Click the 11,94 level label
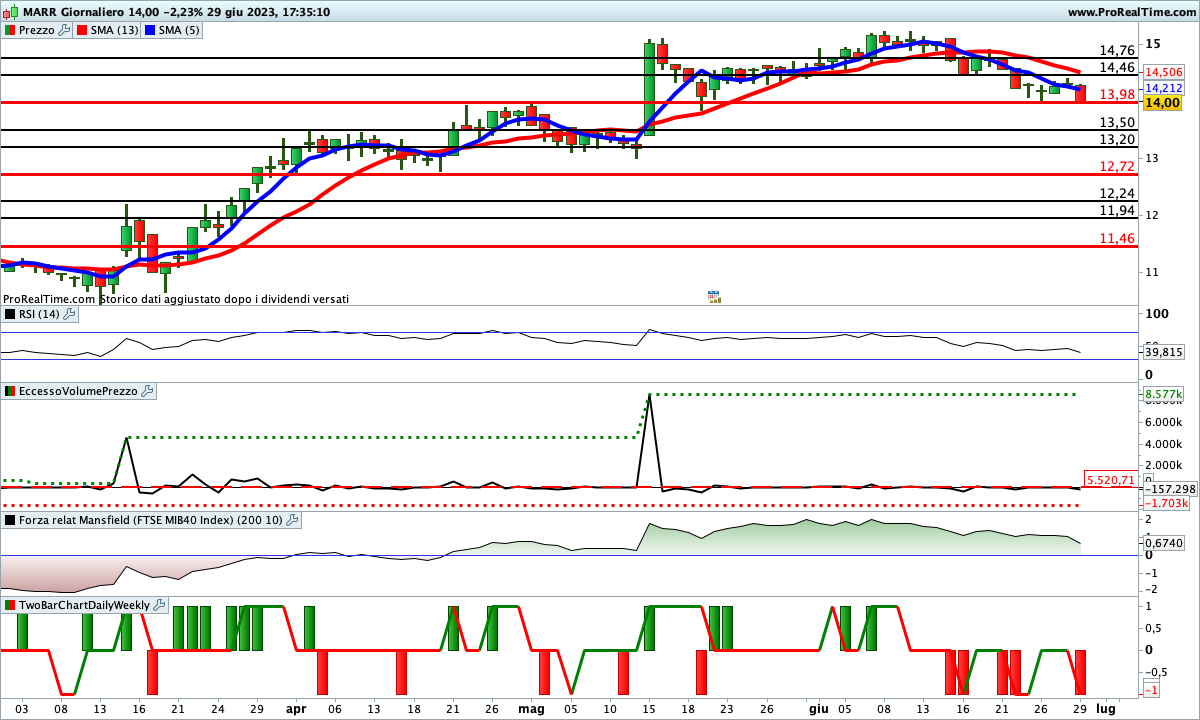This screenshot has height=720, width=1200. [1117, 210]
